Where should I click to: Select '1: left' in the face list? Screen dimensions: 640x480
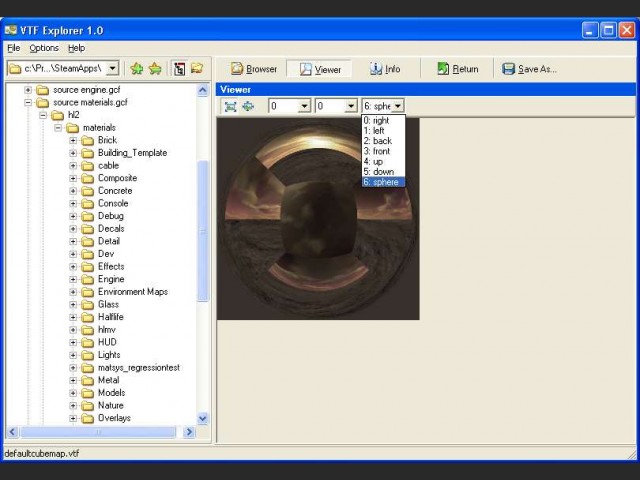tap(383, 131)
